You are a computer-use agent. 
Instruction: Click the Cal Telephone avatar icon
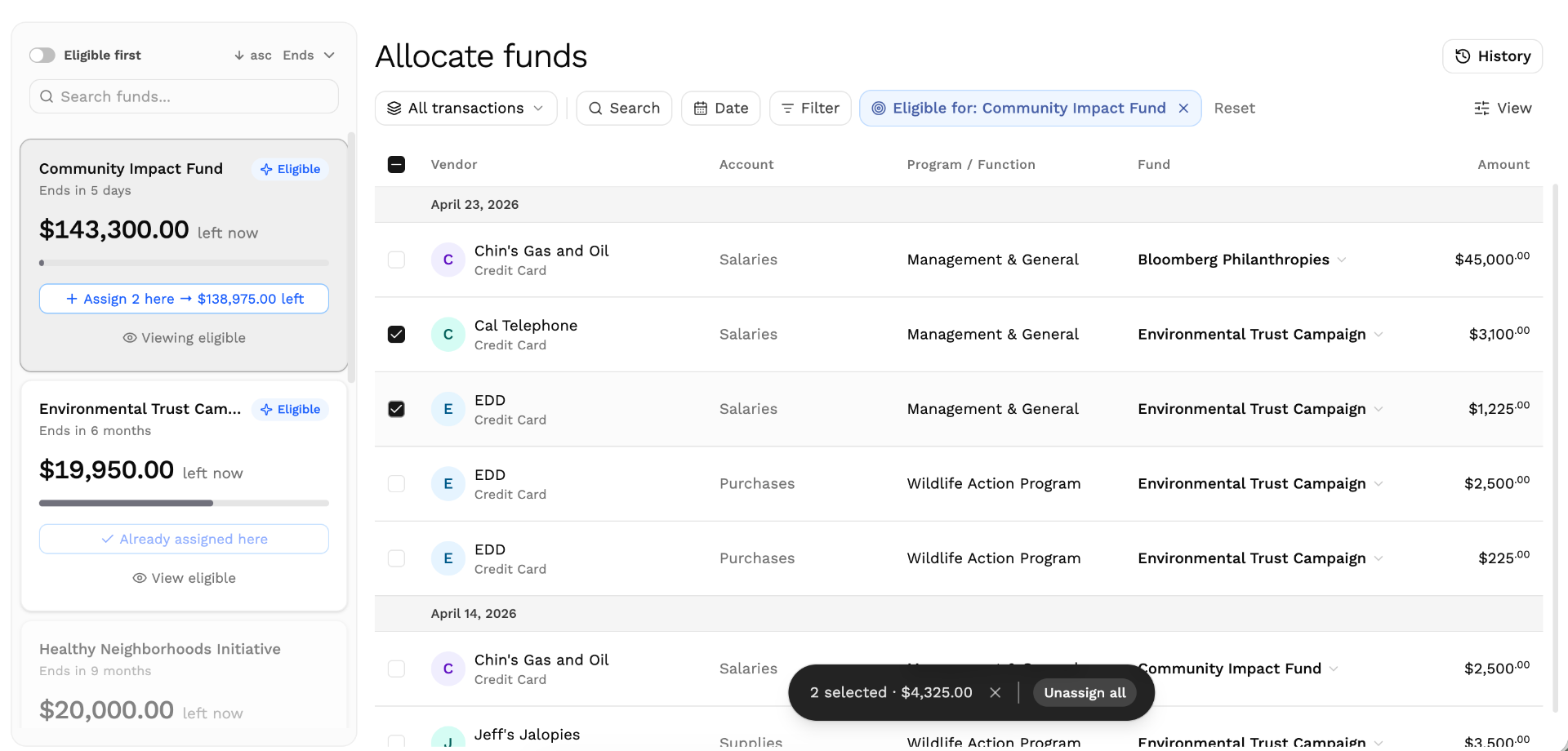(448, 334)
